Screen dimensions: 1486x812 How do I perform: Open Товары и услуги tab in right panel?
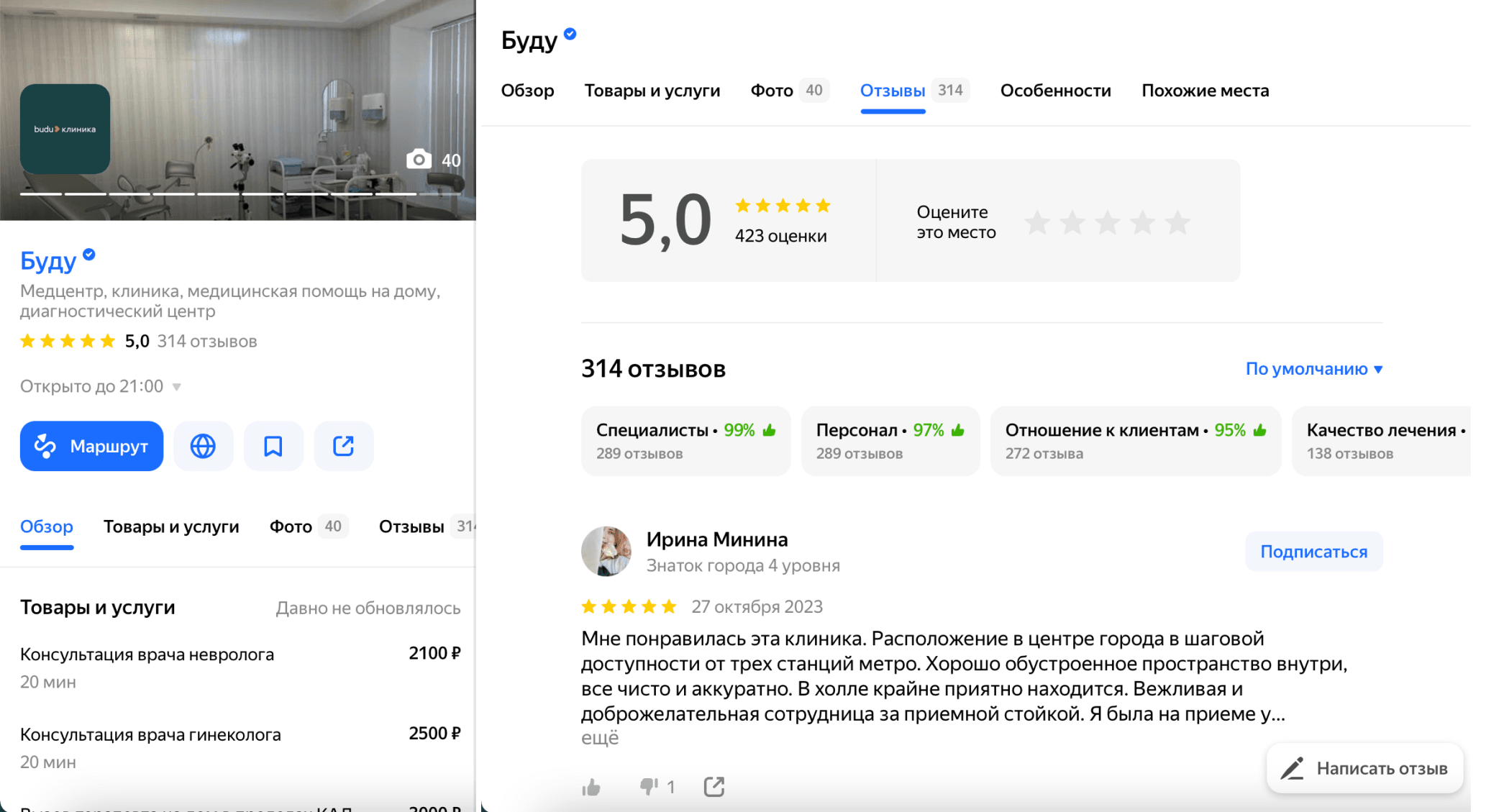click(x=652, y=91)
